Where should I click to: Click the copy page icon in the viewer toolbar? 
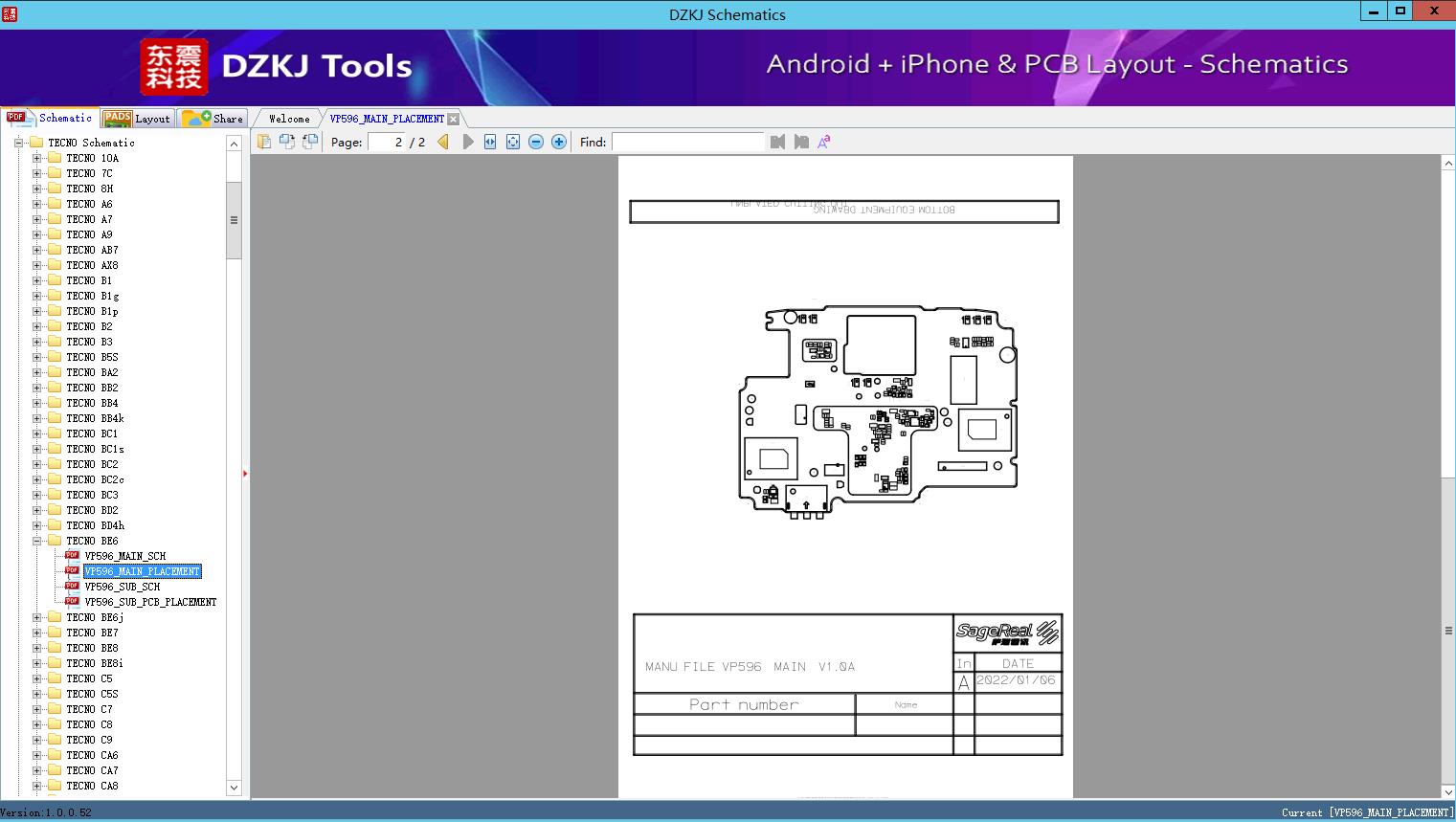coord(264,142)
